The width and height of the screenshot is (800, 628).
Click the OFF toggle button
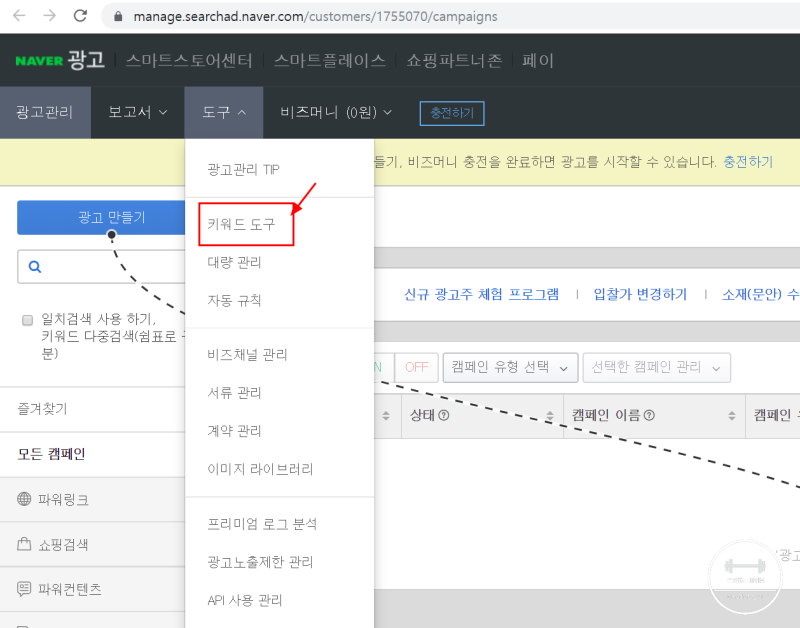point(416,367)
